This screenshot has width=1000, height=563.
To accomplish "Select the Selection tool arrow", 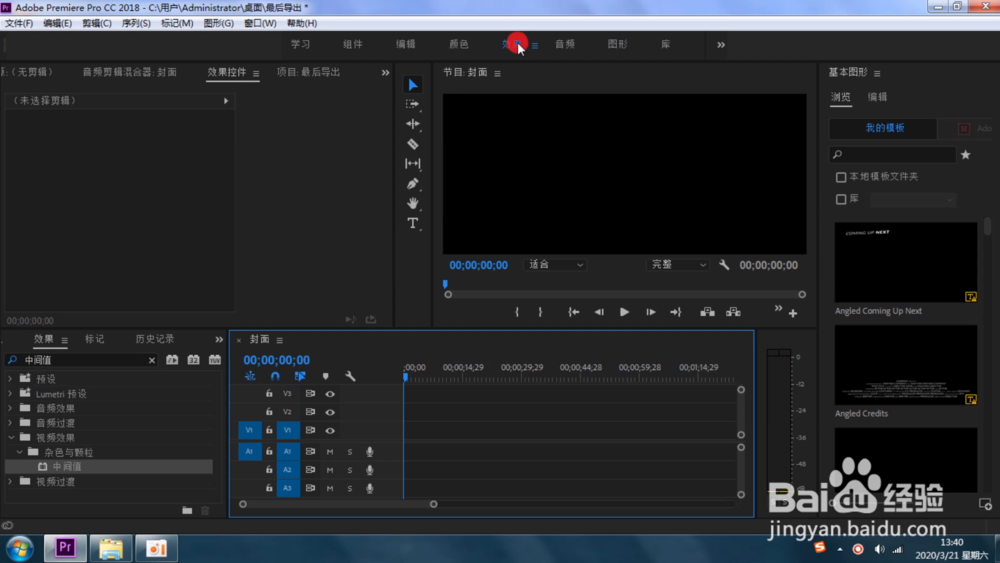I will [x=413, y=85].
